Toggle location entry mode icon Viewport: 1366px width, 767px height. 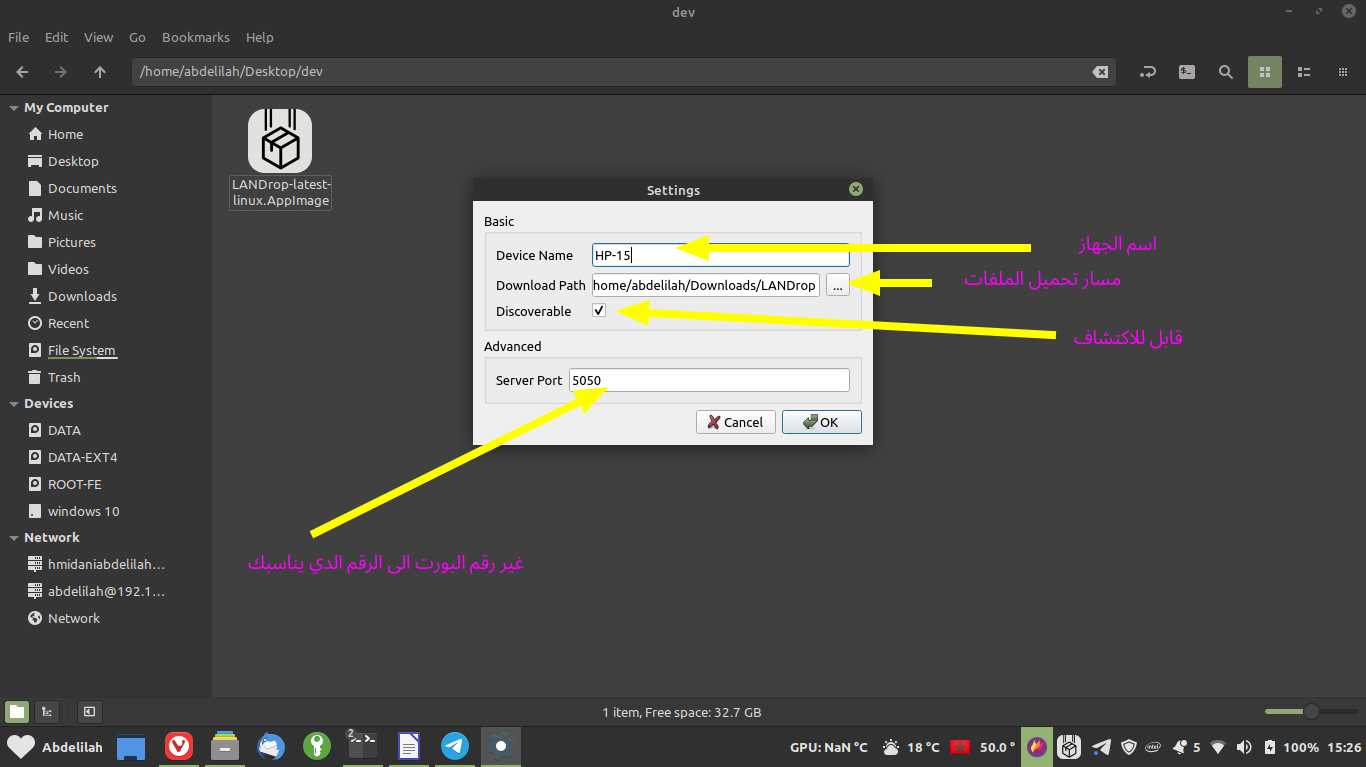coord(1147,72)
